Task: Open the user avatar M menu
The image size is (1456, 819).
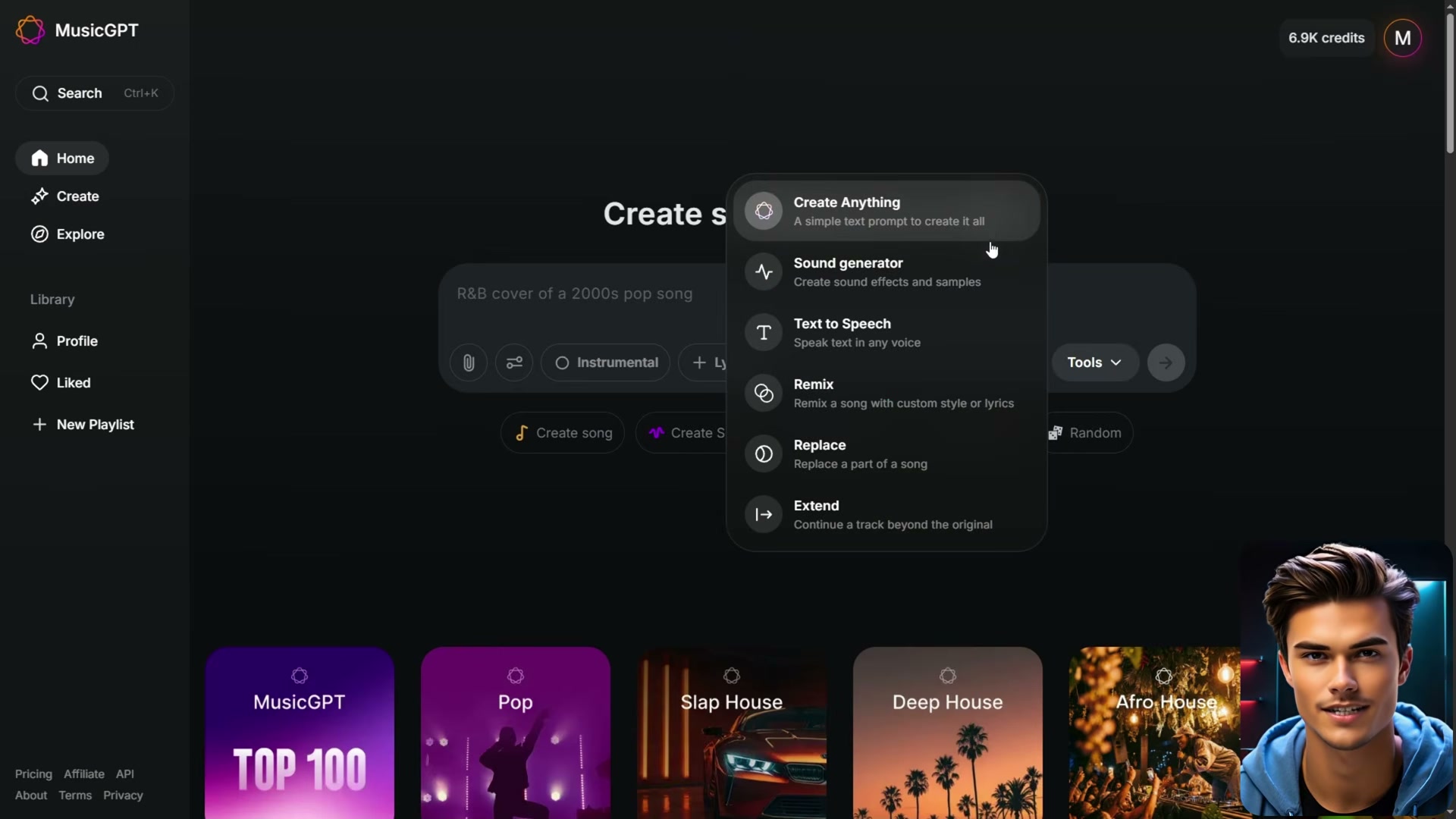Action: pyautogui.click(x=1403, y=38)
